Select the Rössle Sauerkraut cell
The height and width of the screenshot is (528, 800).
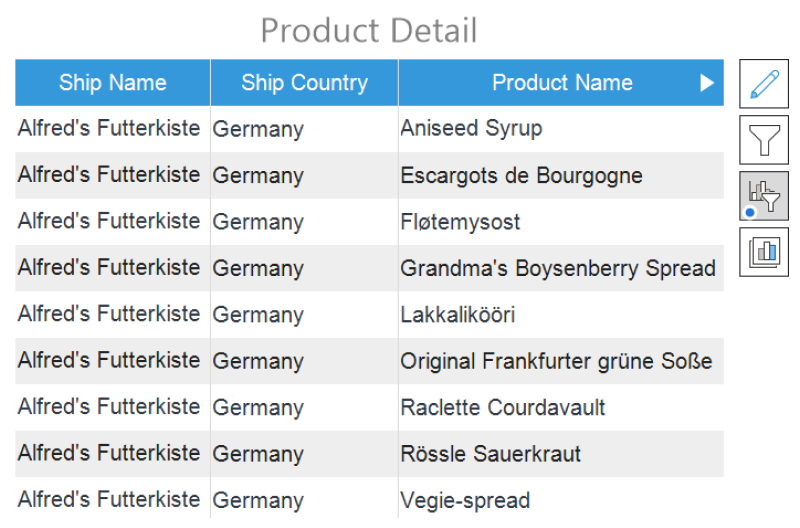tap(490, 454)
